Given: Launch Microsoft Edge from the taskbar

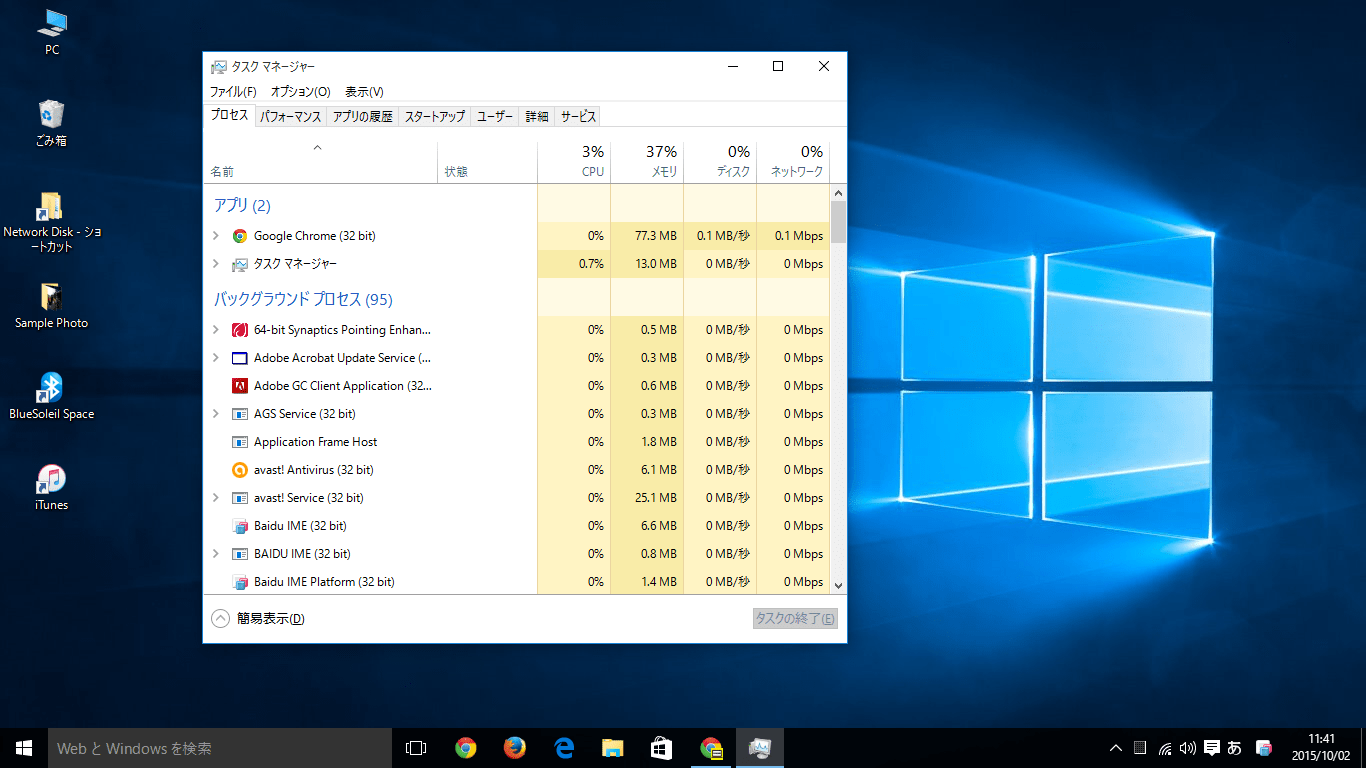Looking at the screenshot, I should point(563,748).
